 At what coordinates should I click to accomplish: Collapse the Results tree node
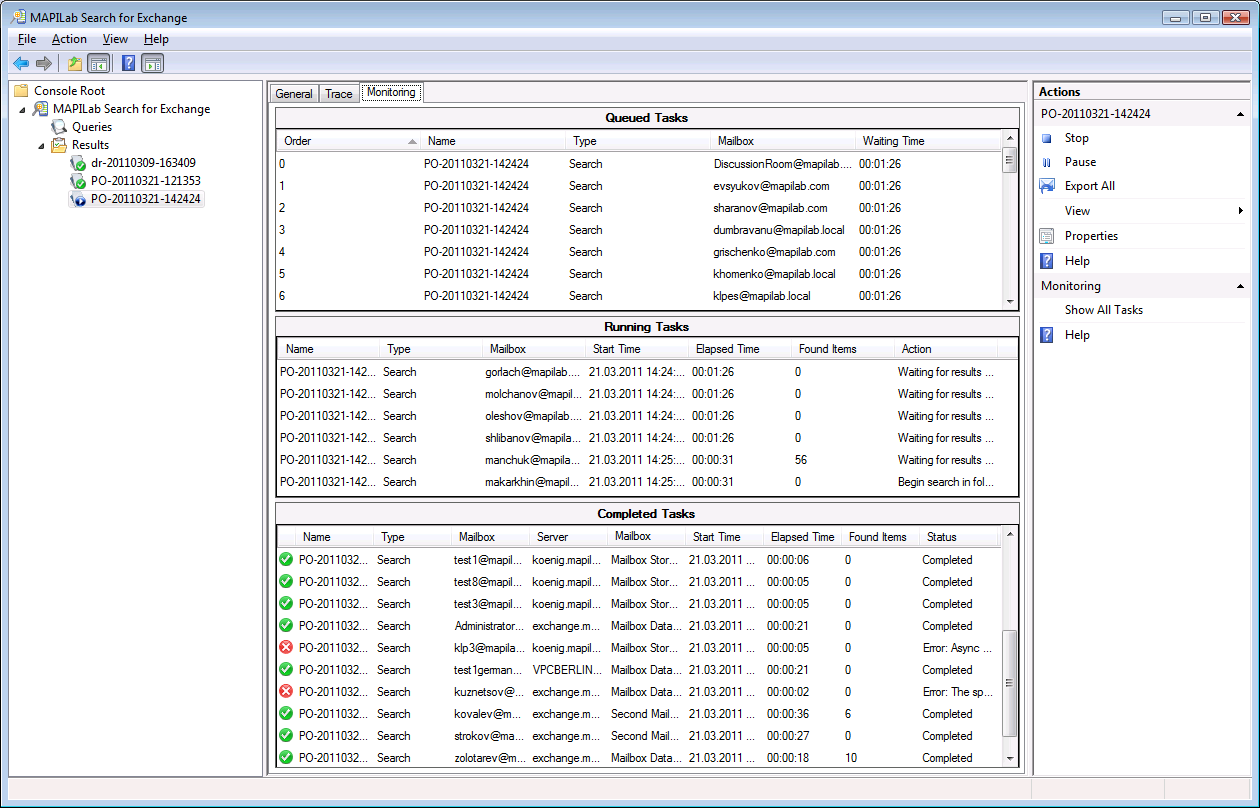(x=42, y=146)
